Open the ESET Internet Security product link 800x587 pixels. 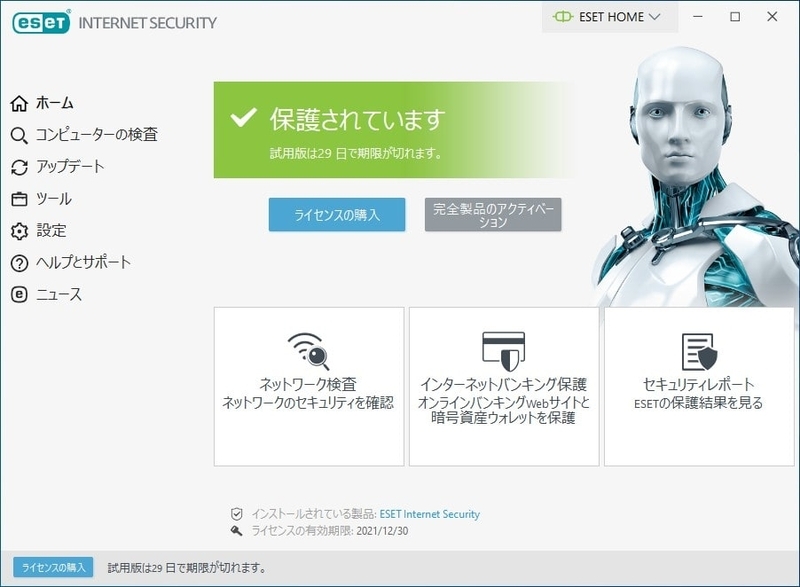pos(430,514)
